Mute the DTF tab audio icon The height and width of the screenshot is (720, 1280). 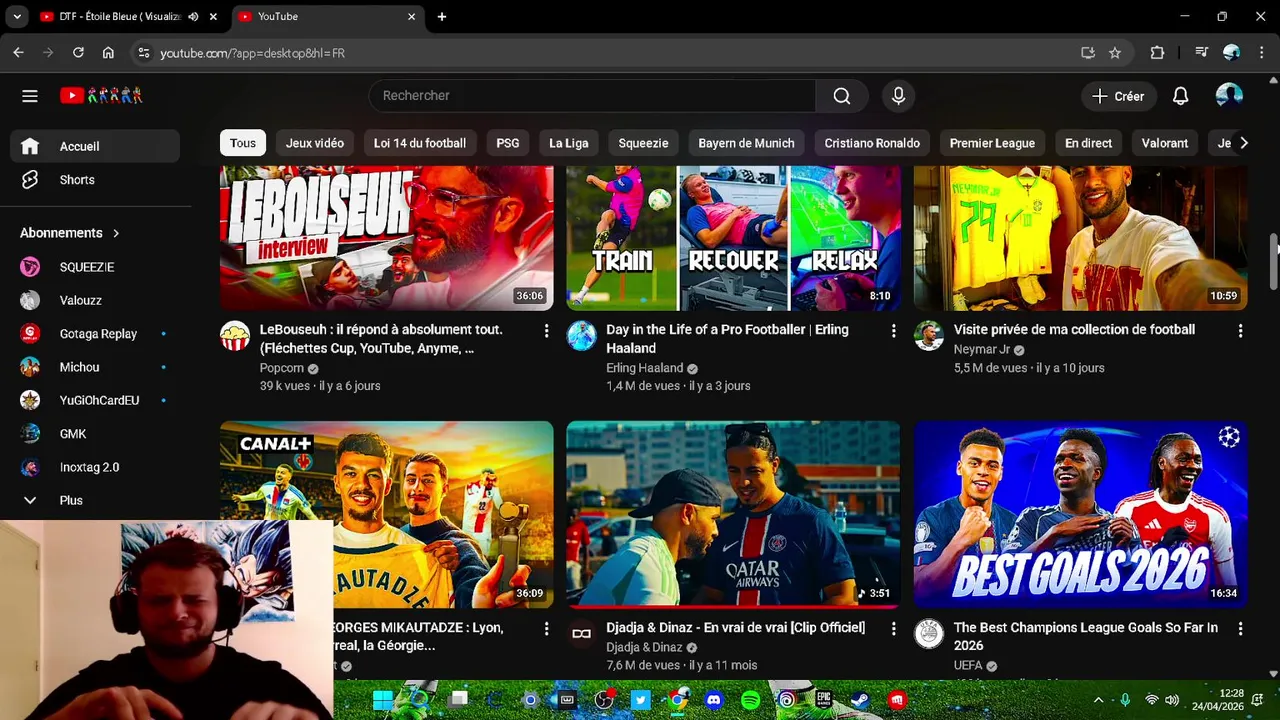pos(193,17)
